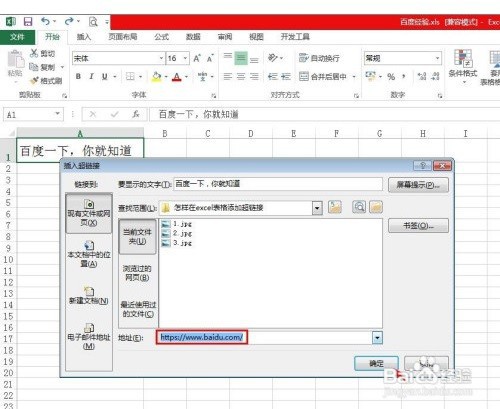This screenshot has width=500, height=409.
Task: Click the Increase Decimal icon
Action: pos(422,77)
